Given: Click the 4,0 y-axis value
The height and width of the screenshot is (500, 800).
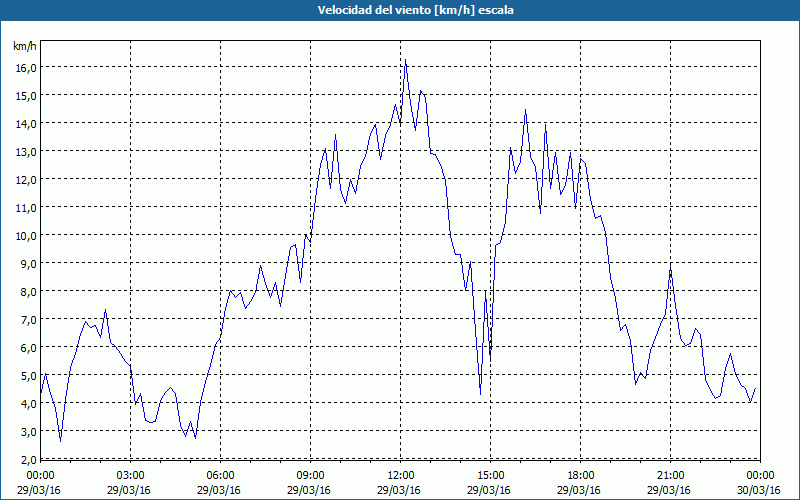Looking at the screenshot, I should click(29, 404).
